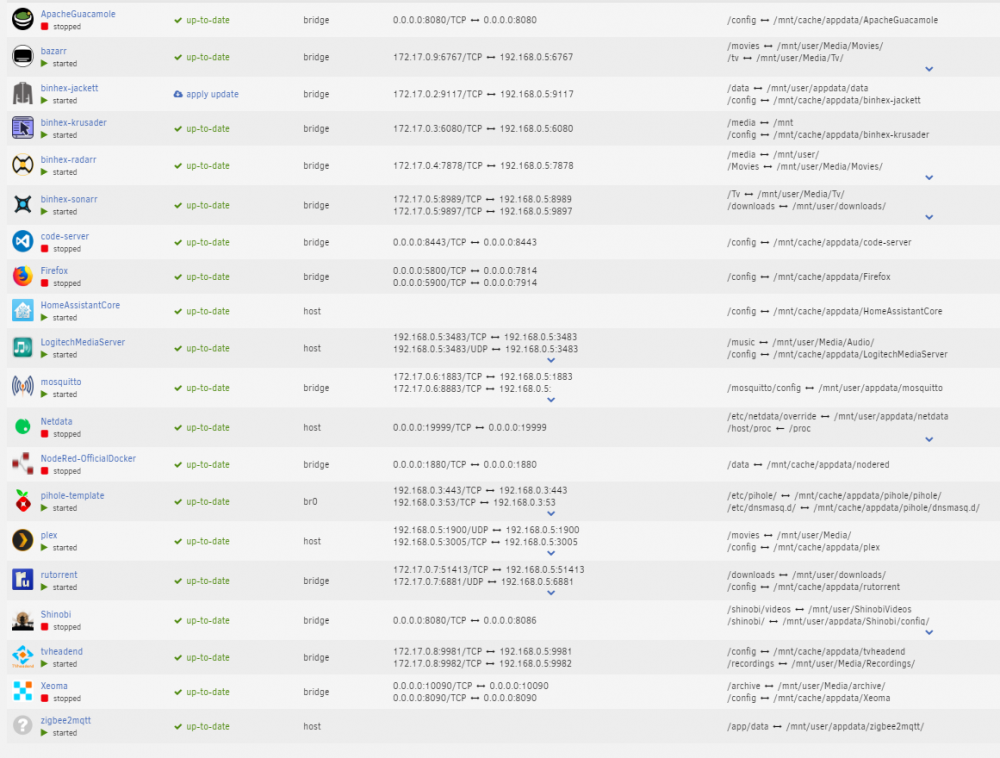Click the binhex-radarr icon

22,164
